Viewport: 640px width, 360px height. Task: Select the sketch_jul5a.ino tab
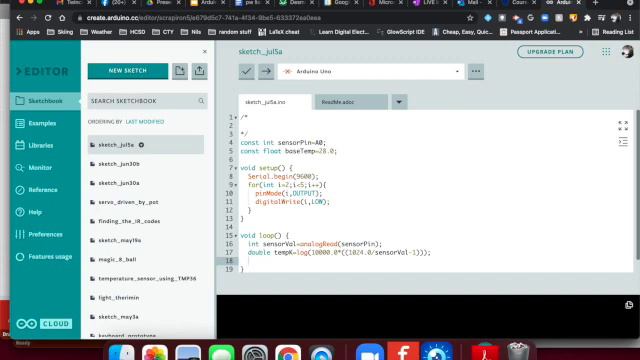pyautogui.click(x=275, y=102)
